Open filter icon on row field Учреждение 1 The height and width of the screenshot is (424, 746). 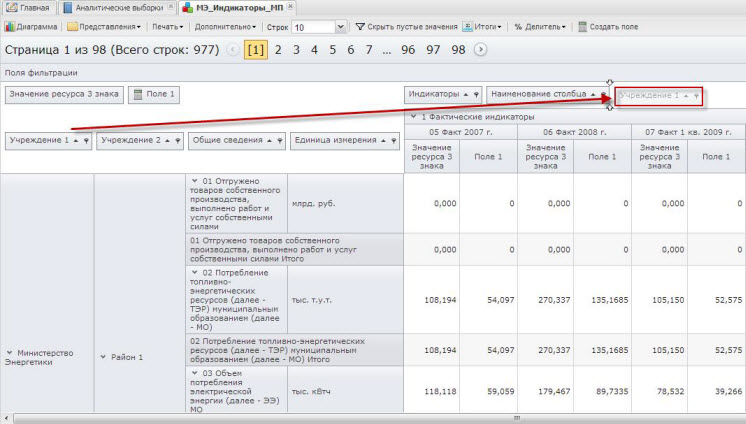point(86,141)
